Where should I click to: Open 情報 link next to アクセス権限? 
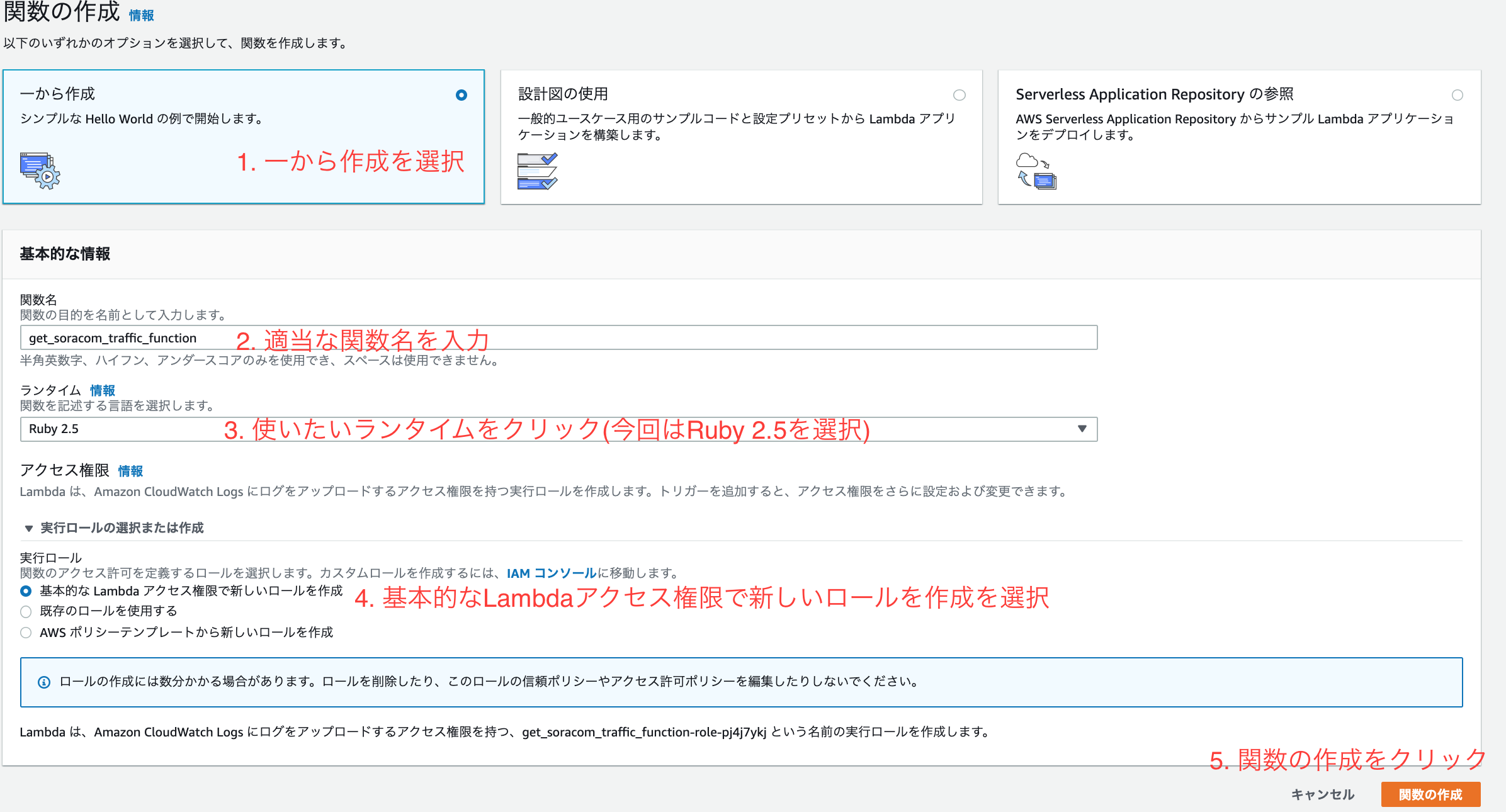130,471
